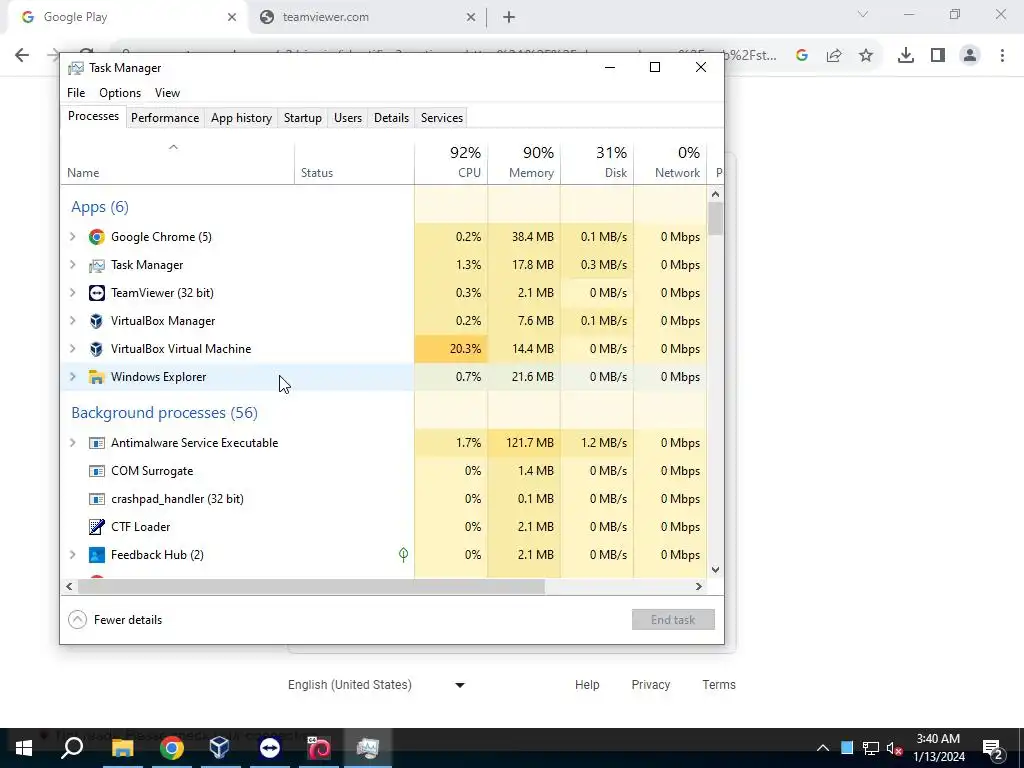Click the crashpad_handler process icon
Image resolution: width=1024 pixels, height=768 pixels.
click(97, 499)
